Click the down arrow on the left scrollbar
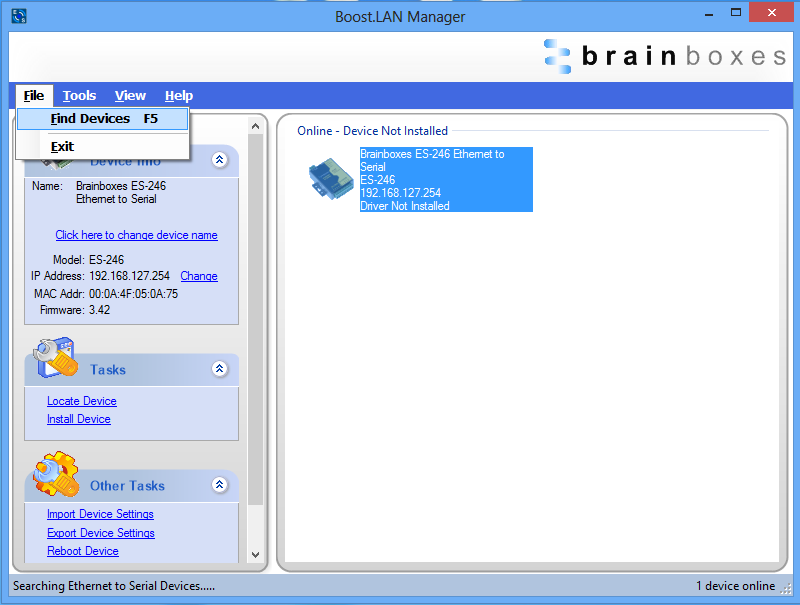Viewport: 800px width, 605px height. 255,554
